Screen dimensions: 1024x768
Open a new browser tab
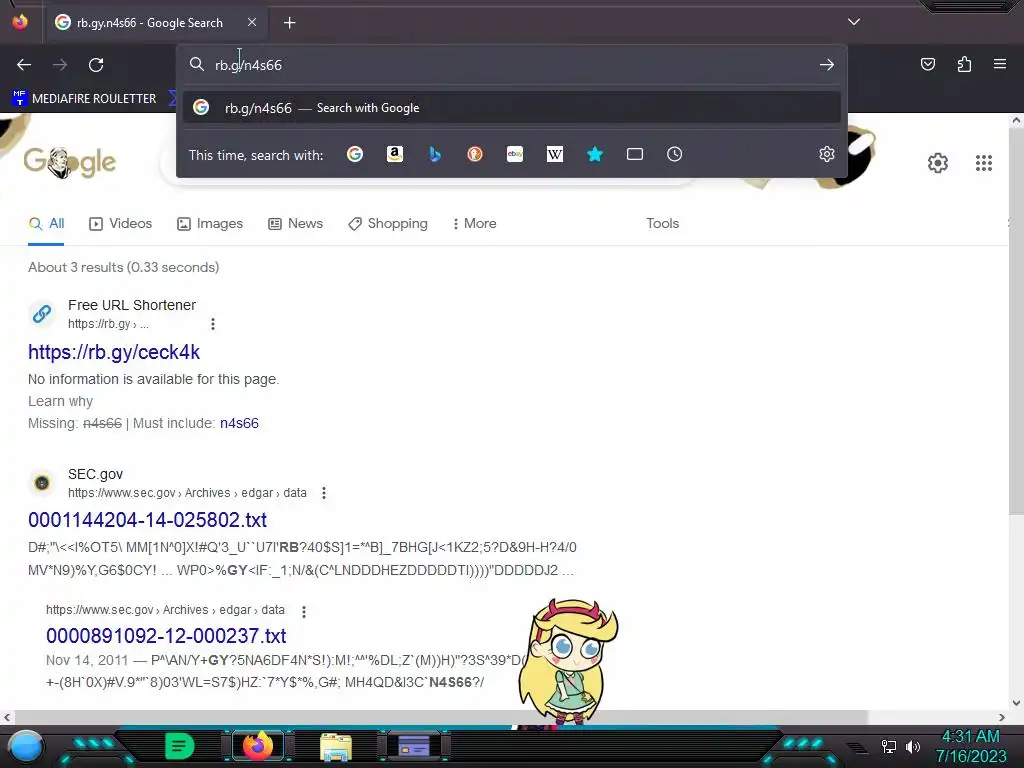tap(289, 23)
